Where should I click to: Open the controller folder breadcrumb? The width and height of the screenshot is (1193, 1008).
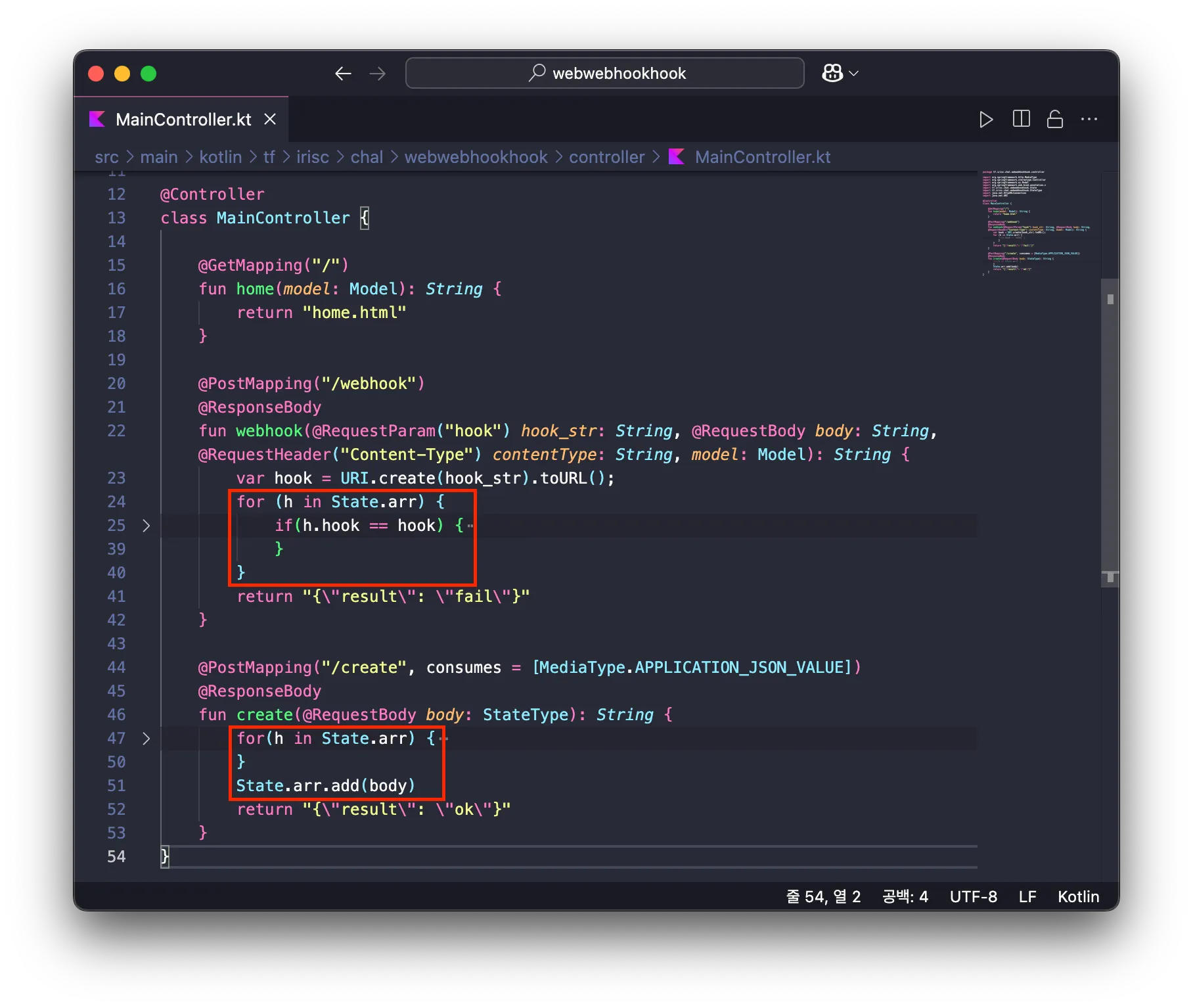(x=606, y=157)
